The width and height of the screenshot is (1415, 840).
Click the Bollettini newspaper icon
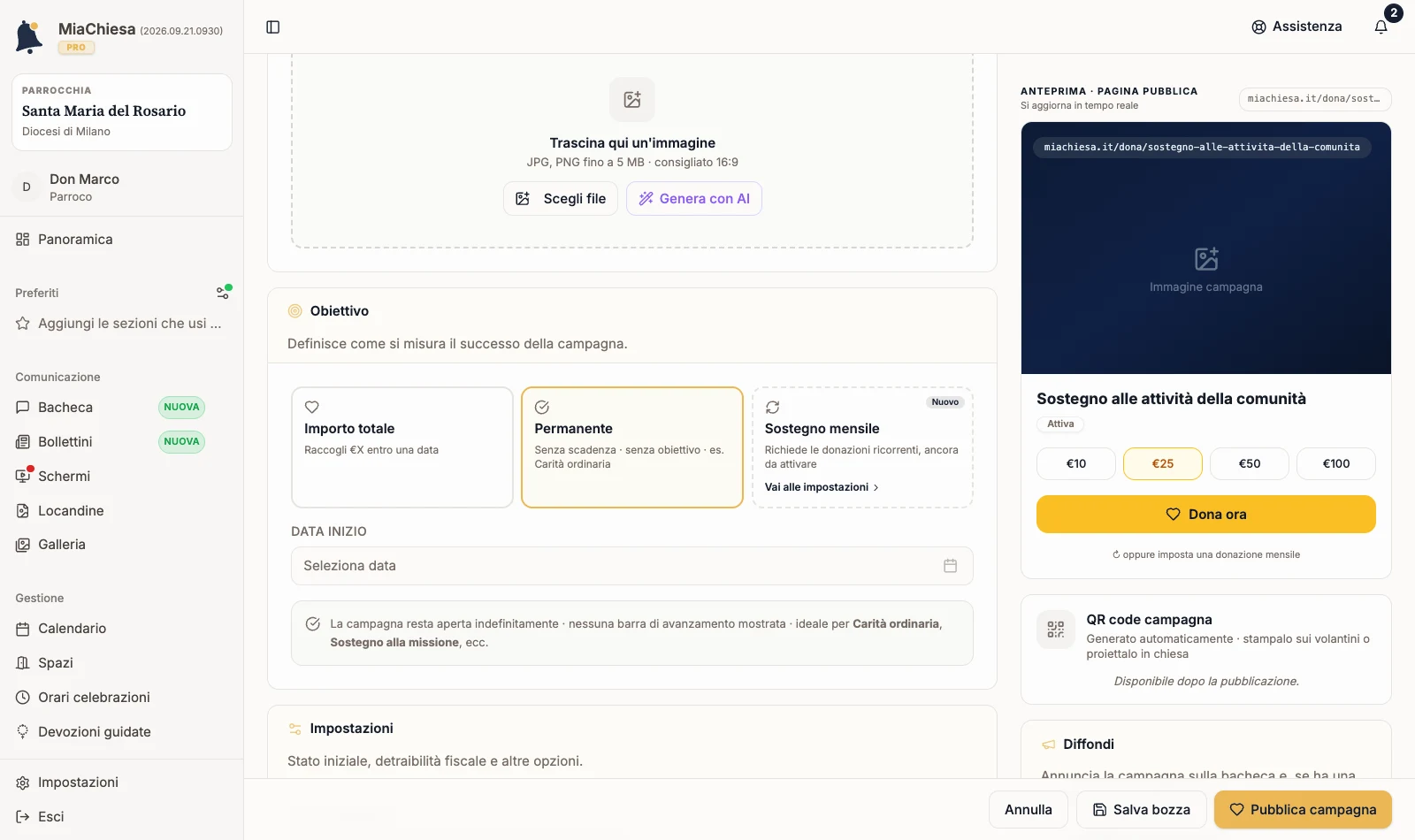tap(23, 442)
